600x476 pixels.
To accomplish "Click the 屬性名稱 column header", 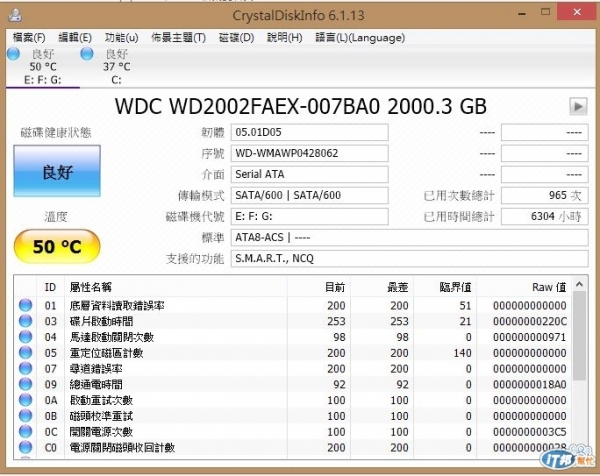I will point(176,287).
